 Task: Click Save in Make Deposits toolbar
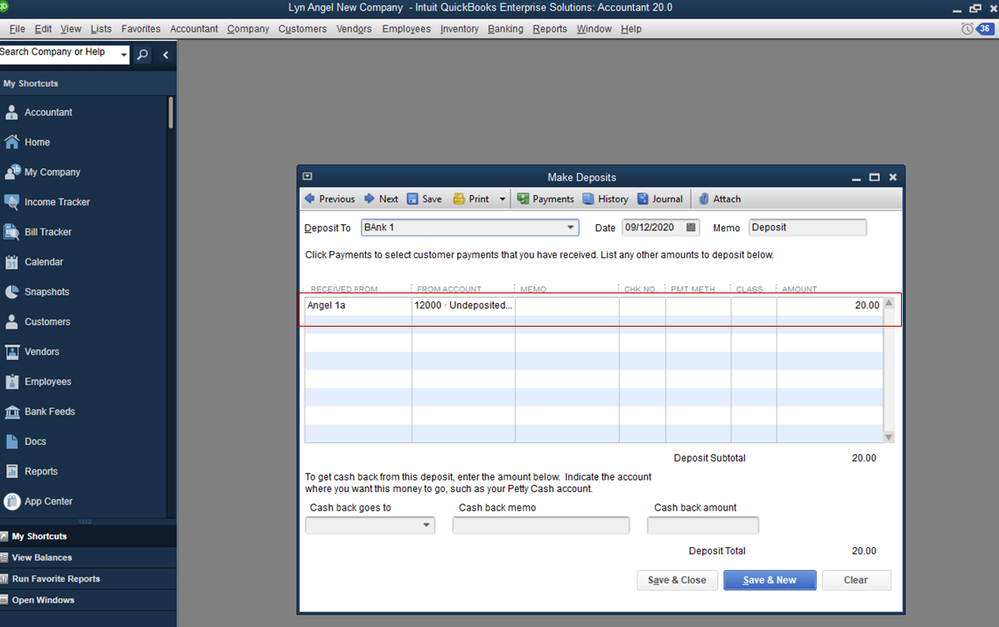coord(424,199)
